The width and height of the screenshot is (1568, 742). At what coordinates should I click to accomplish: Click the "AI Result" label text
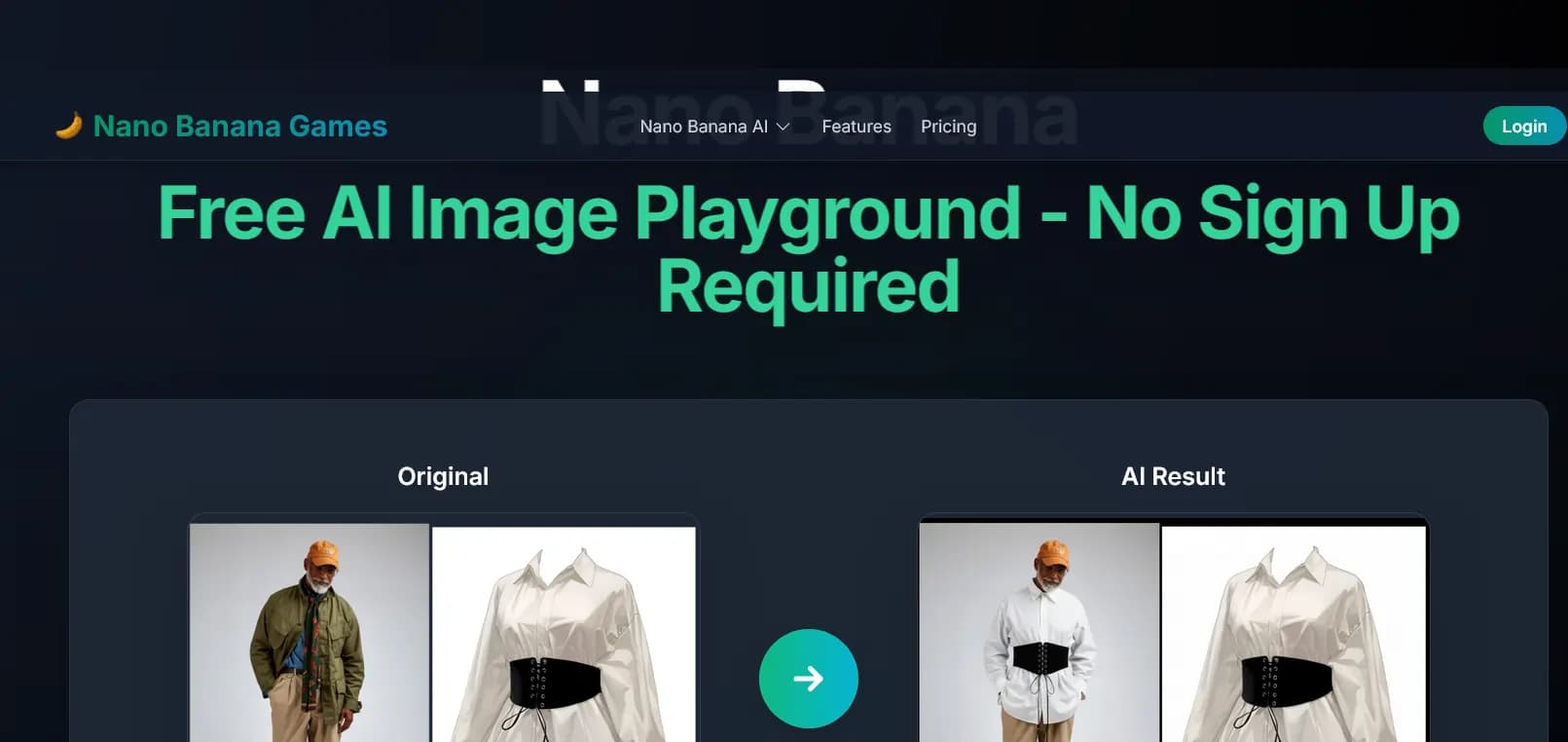tap(1173, 476)
